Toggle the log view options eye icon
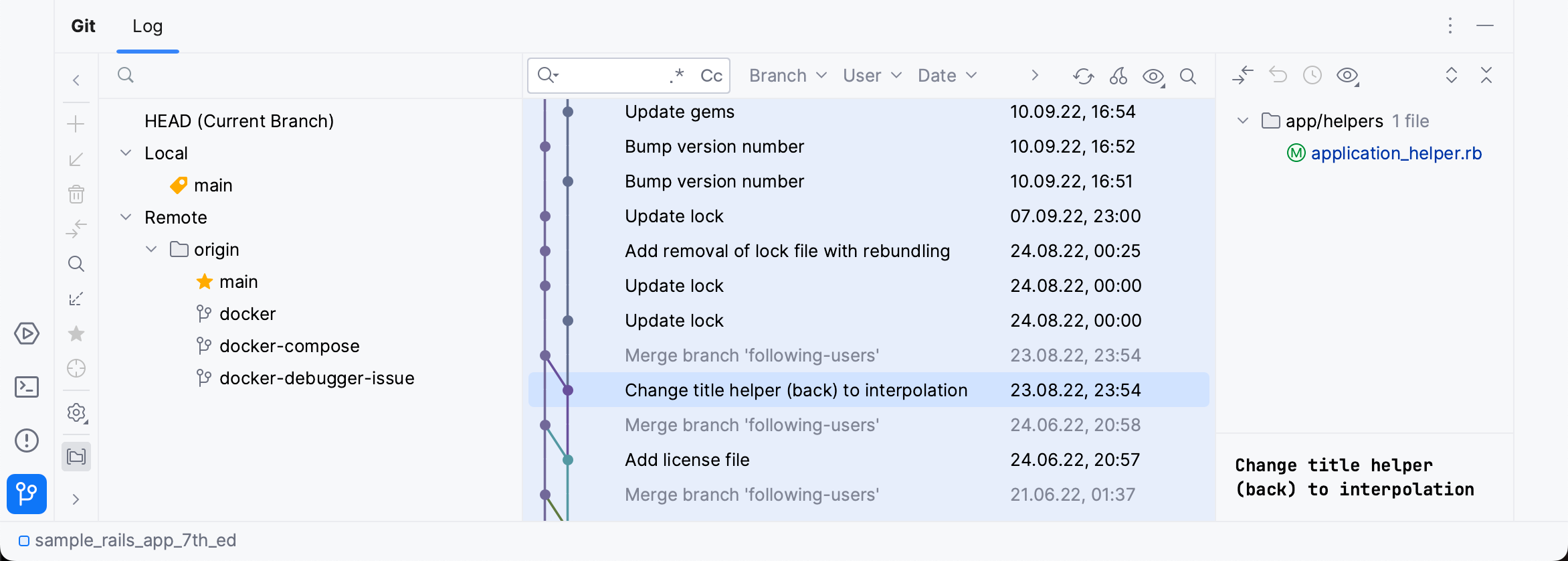 [1153, 76]
